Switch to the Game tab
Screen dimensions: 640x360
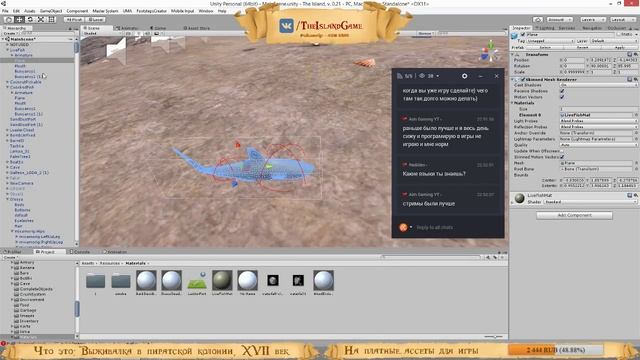[158, 28]
